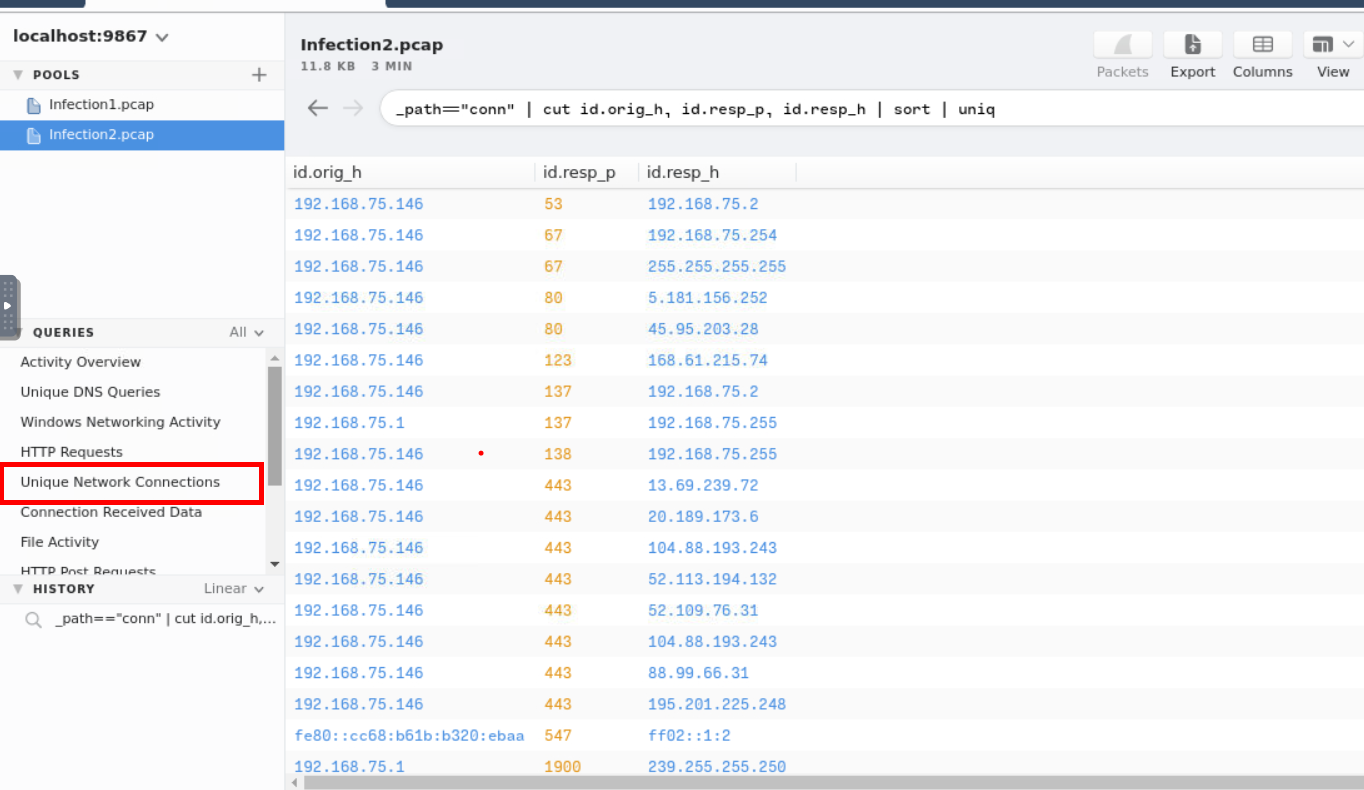Add a new pool with plus icon
This screenshot has width=1364, height=790.
(x=259, y=75)
